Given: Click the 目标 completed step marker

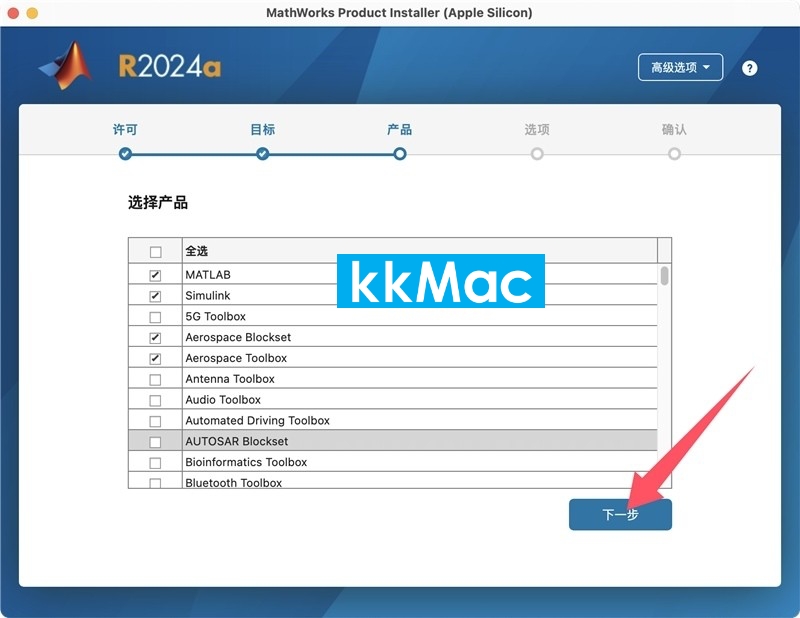Looking at the screenshot, I should click(262, 154).
